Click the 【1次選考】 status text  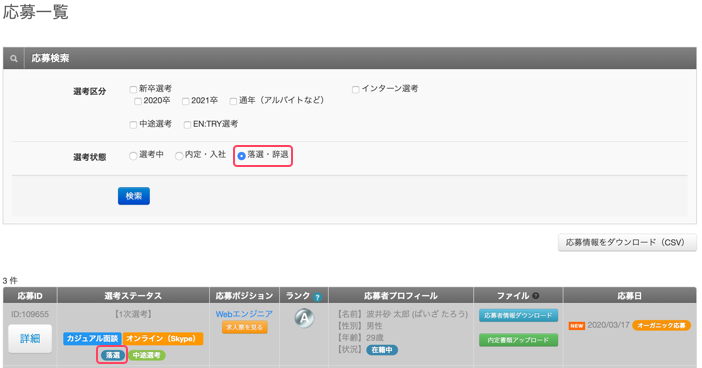(133, 314)
